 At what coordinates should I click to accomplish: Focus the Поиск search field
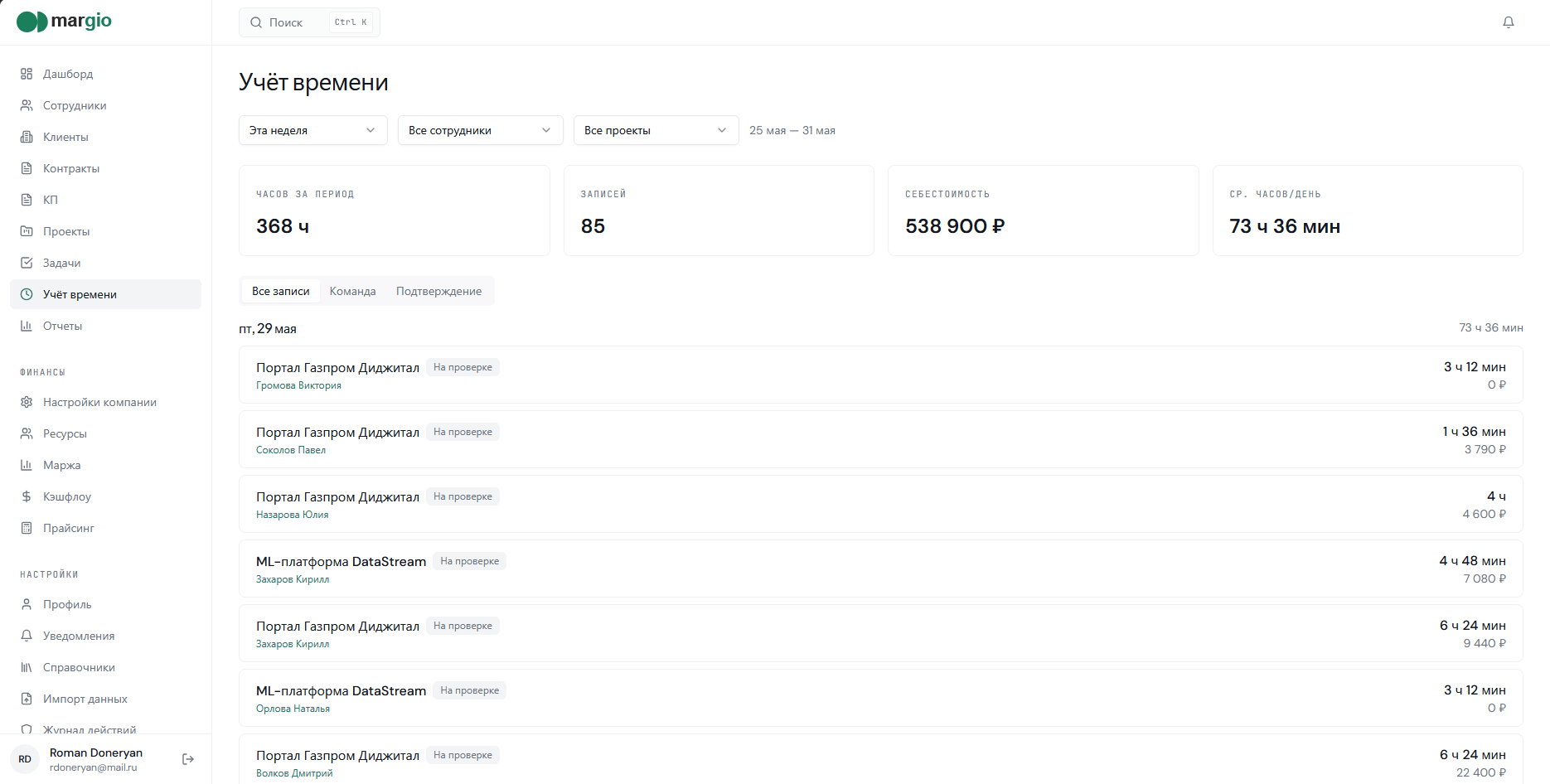(x=310, y=22)
